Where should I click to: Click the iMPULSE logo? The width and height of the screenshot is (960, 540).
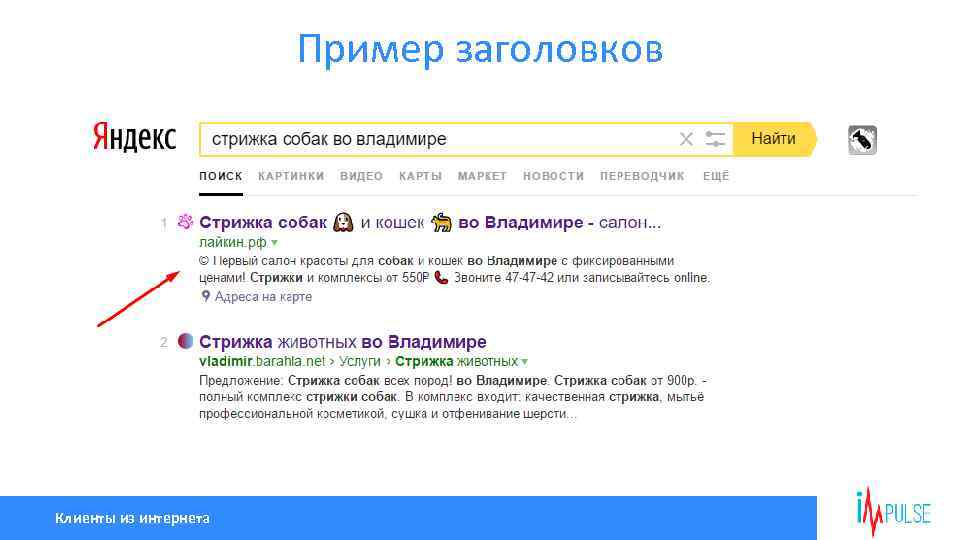(893, 512)
